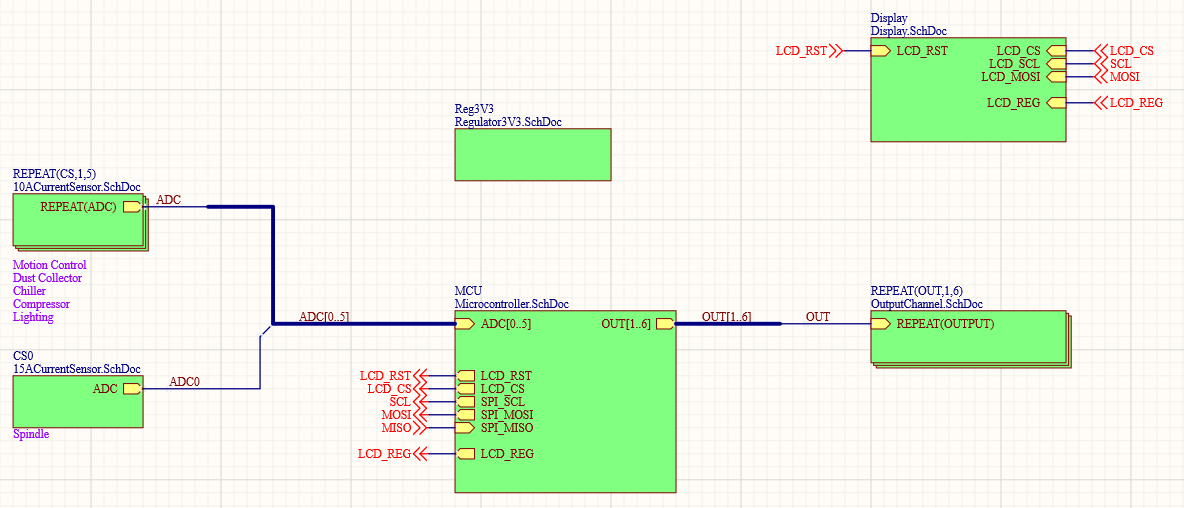1184x508 pixels.
Task: Select LCD_REG sheet entry inside Display block
Action: (x=1026, y=103)
